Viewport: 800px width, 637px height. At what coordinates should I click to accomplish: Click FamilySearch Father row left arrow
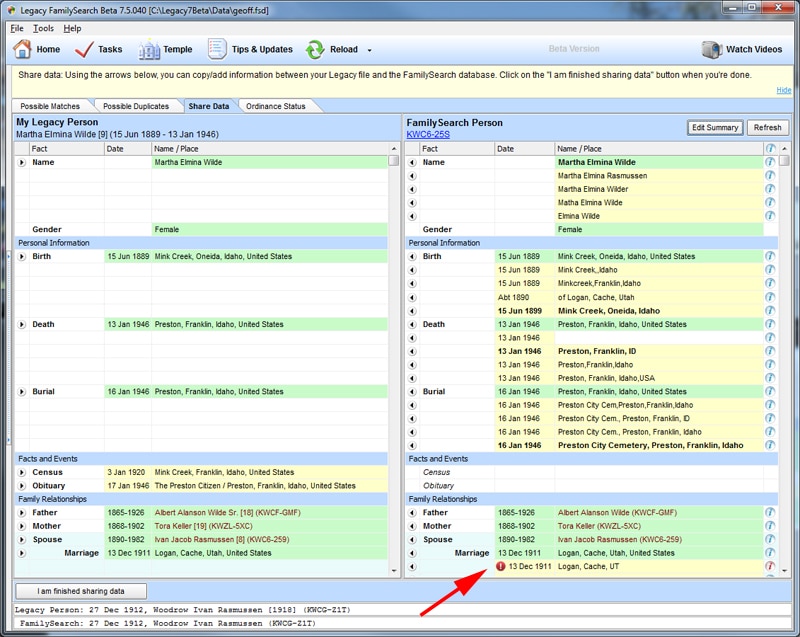coord(412,513)
